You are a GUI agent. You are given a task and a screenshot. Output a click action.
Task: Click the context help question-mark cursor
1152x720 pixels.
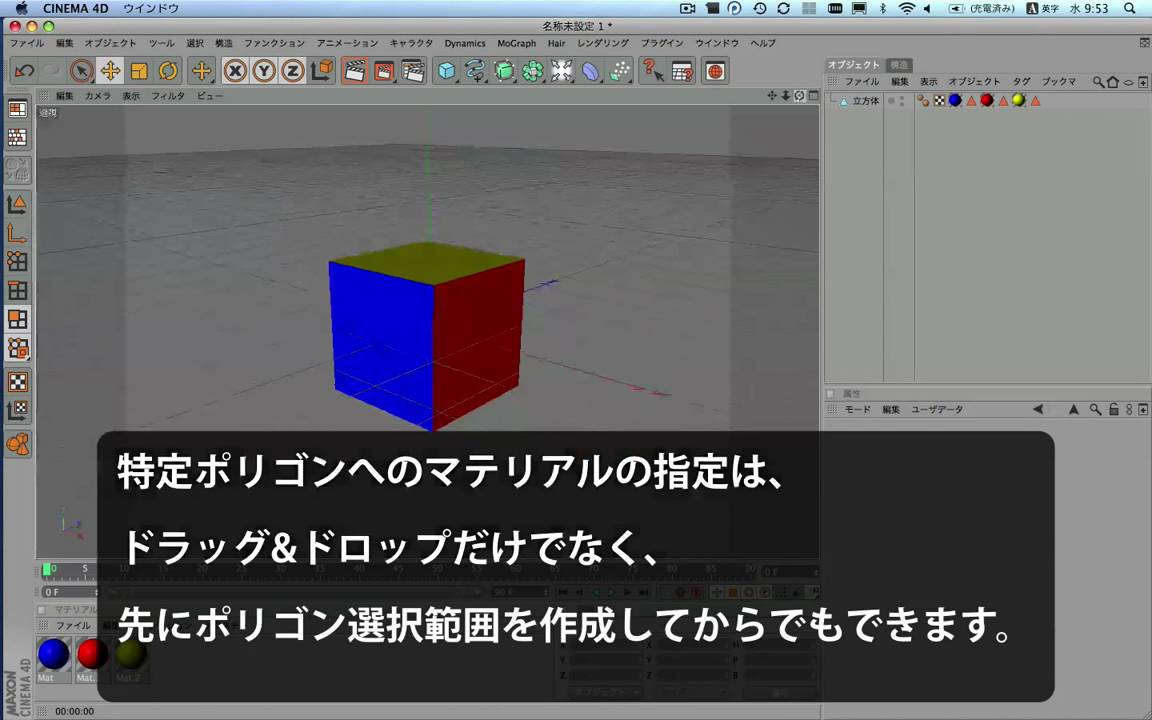653,71
